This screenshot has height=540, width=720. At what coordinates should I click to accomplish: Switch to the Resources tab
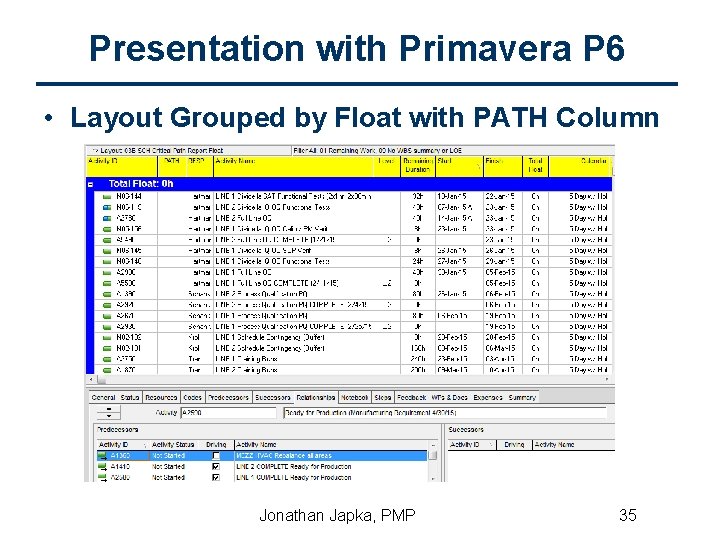pyautogui.click(x=161, y=398)
